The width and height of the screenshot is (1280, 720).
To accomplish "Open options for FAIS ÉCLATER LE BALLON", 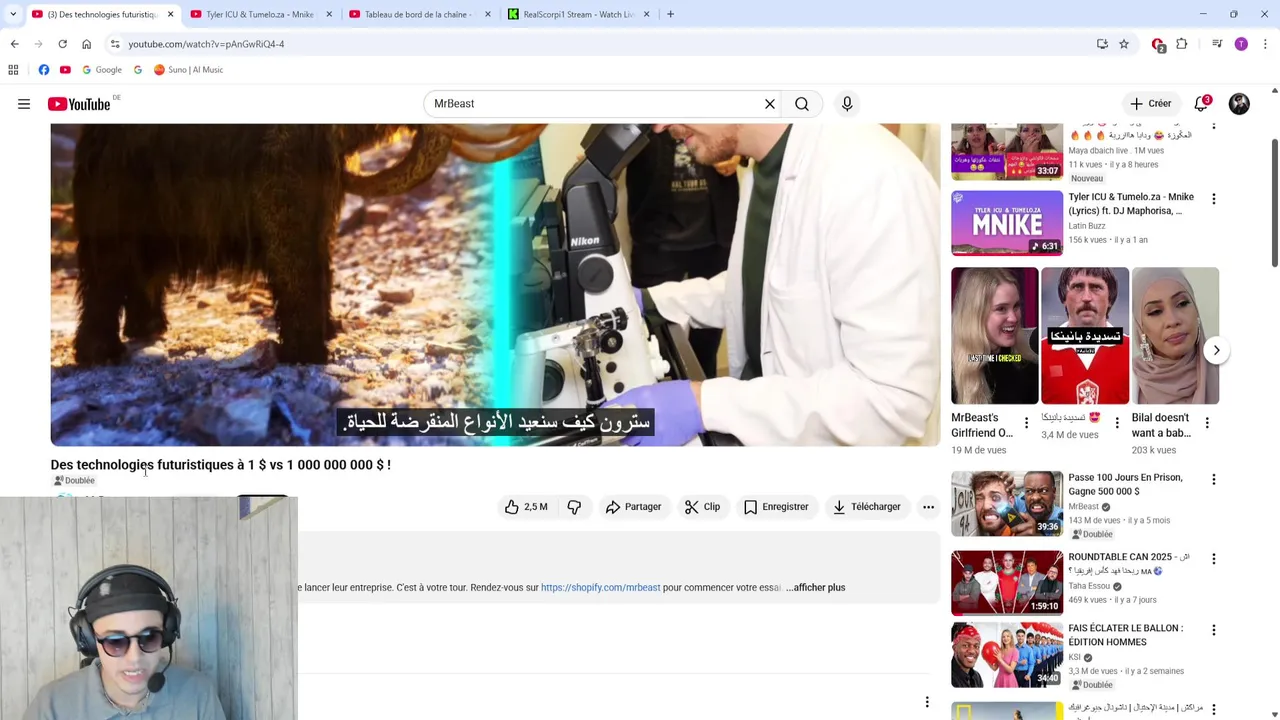I will (x=1214, y=630).
